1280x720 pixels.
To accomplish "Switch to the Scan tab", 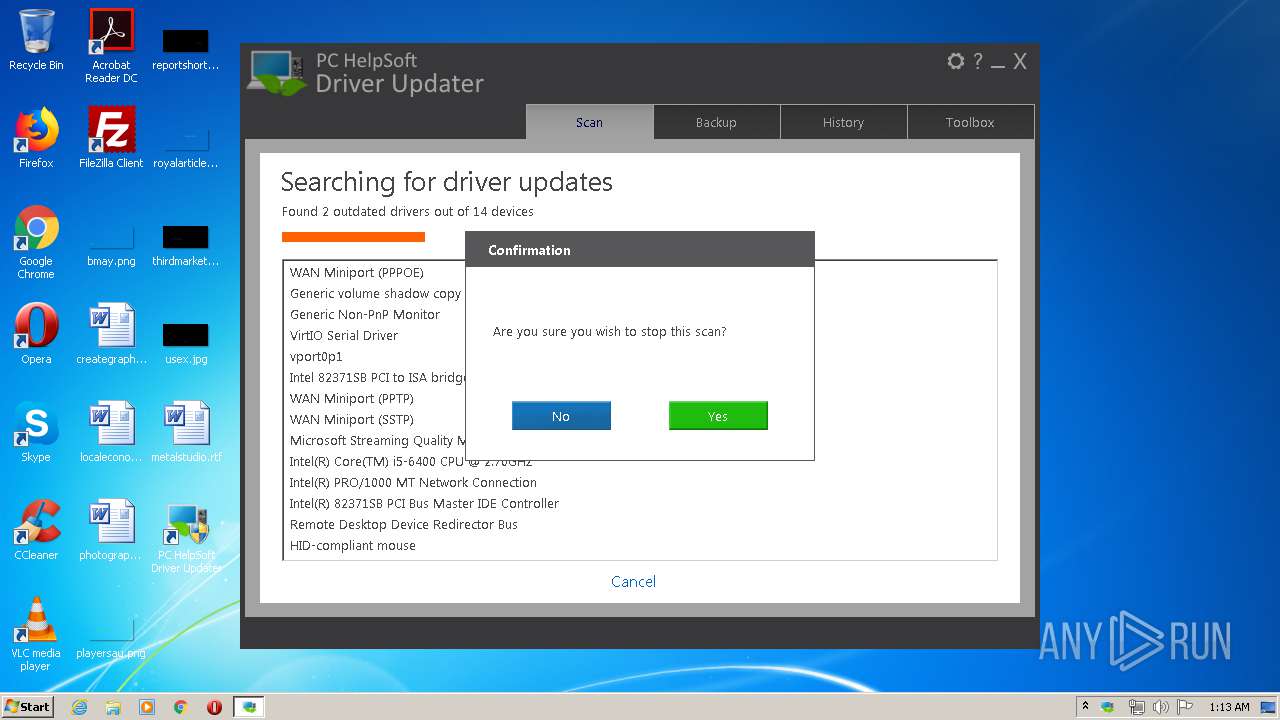I will pyautogui.click(x=589, y=122).
